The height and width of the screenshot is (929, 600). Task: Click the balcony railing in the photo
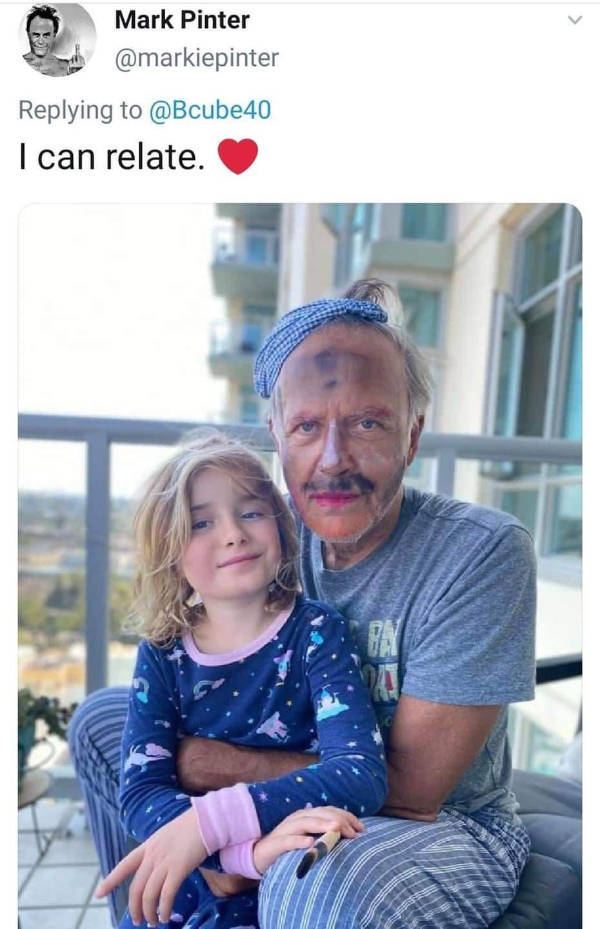coord(142,427)
